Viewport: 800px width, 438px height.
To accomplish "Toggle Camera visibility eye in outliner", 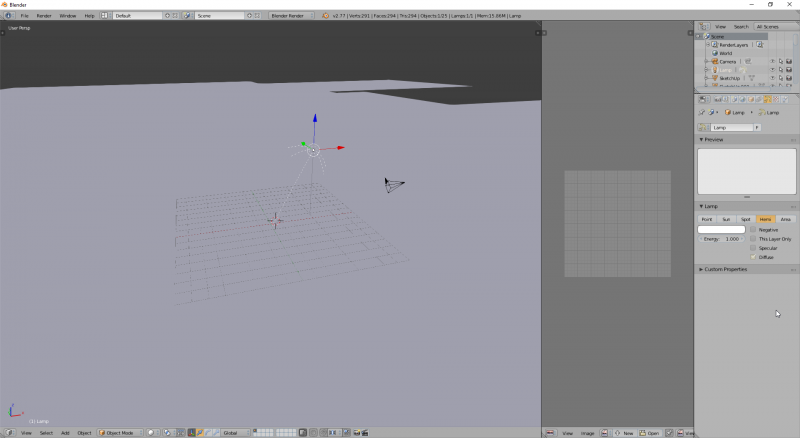I will click(771, 61).
